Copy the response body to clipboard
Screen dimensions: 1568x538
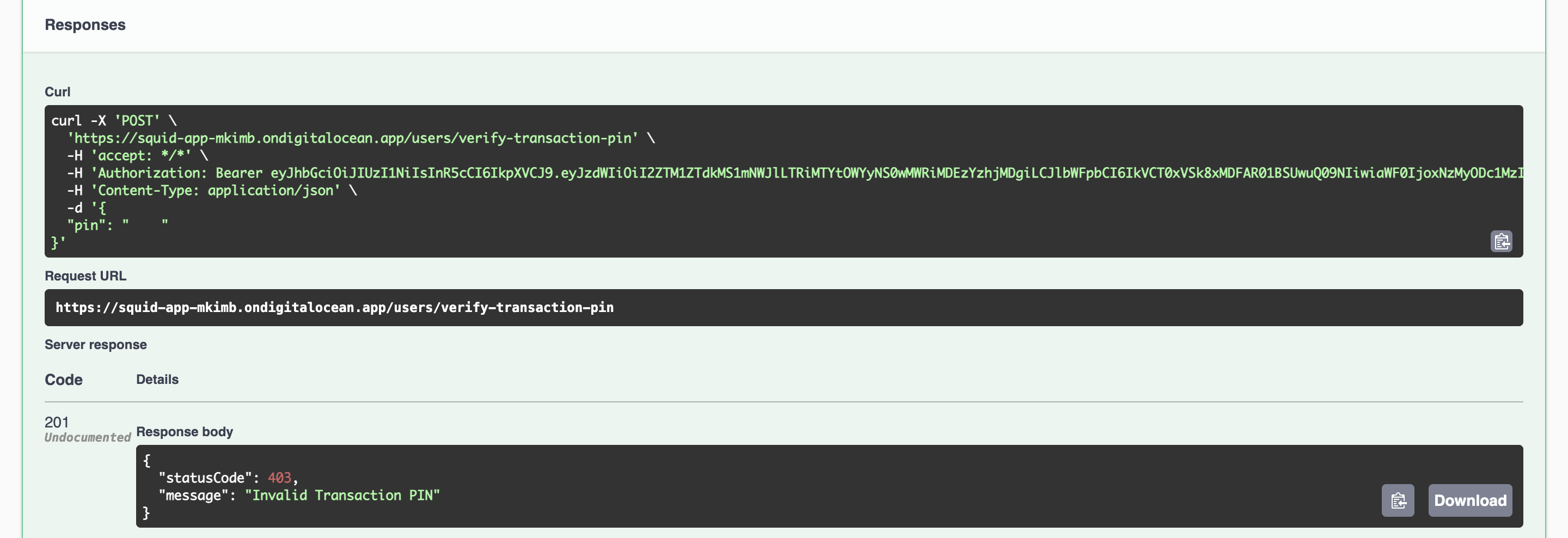(x=1398, y=500)
